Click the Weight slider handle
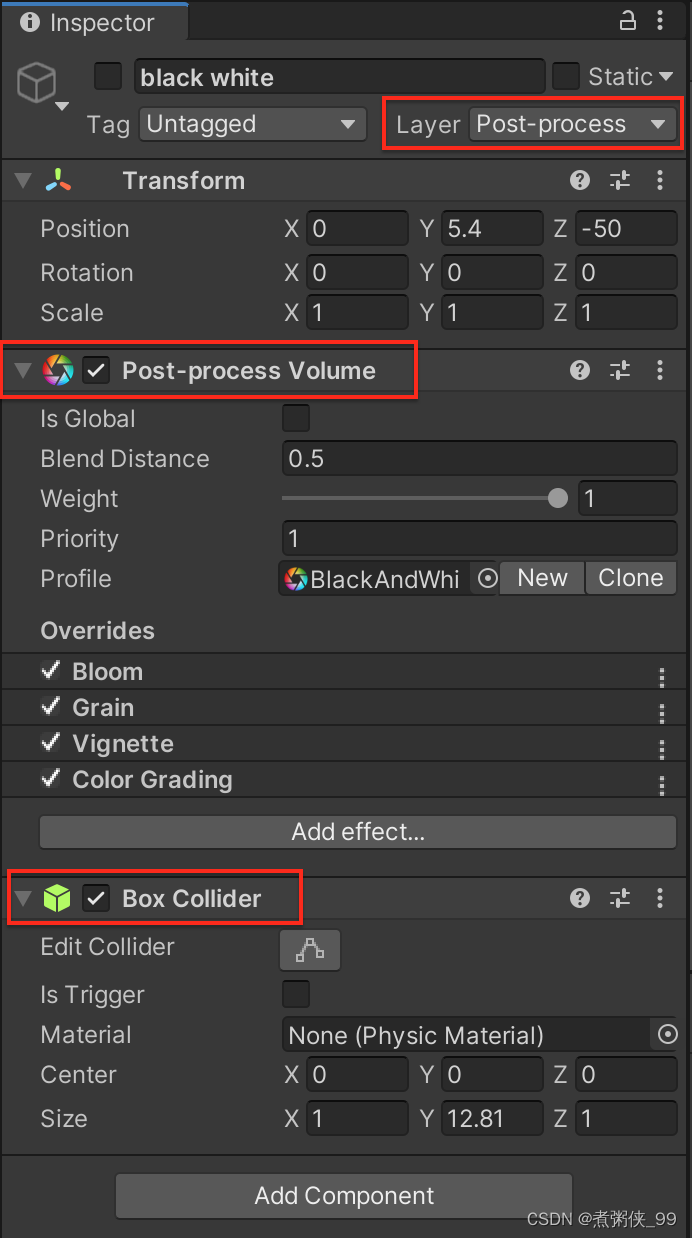692x1238 pixels. (x=558, y=498)
